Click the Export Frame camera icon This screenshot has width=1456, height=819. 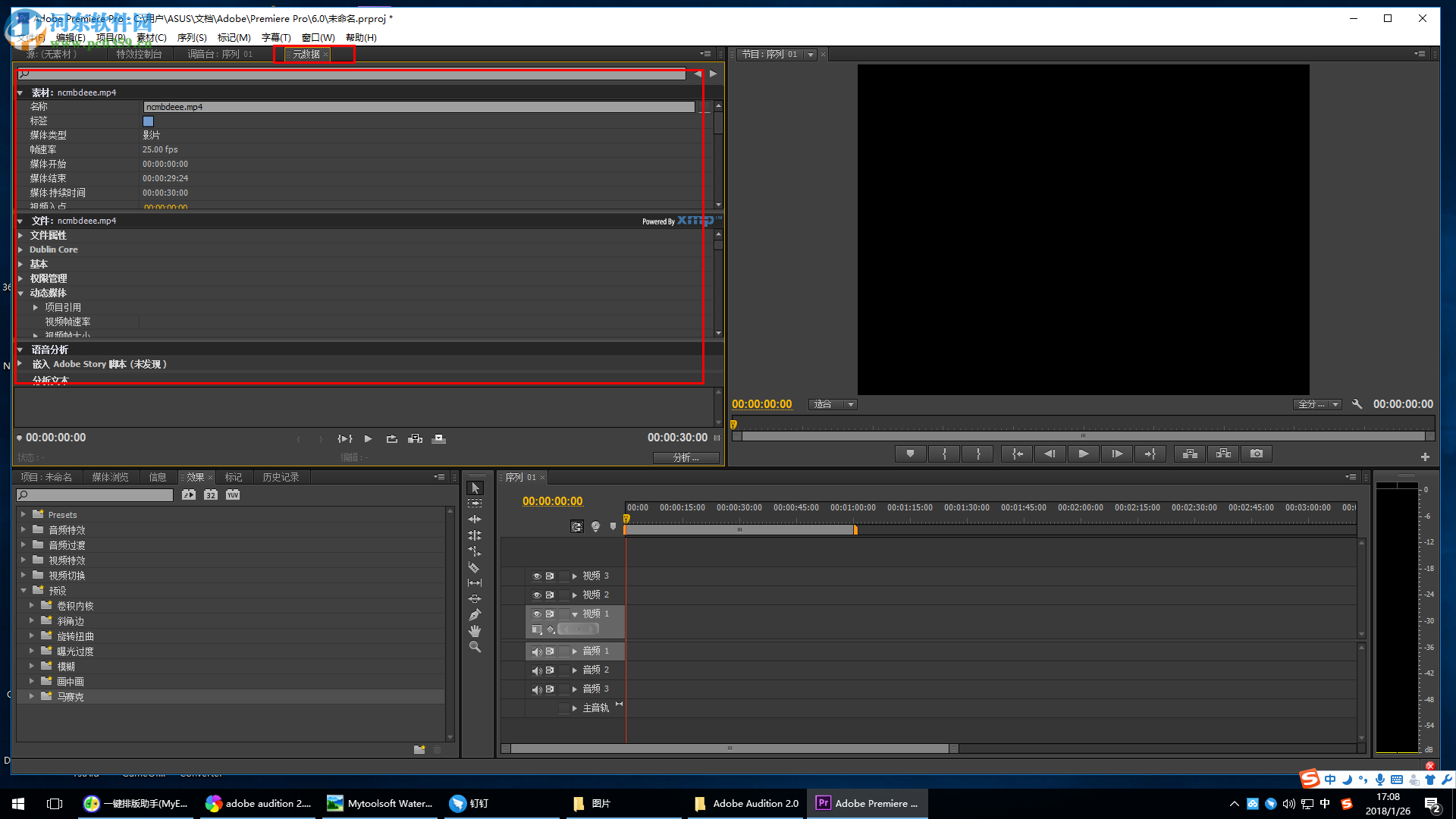1257,453
